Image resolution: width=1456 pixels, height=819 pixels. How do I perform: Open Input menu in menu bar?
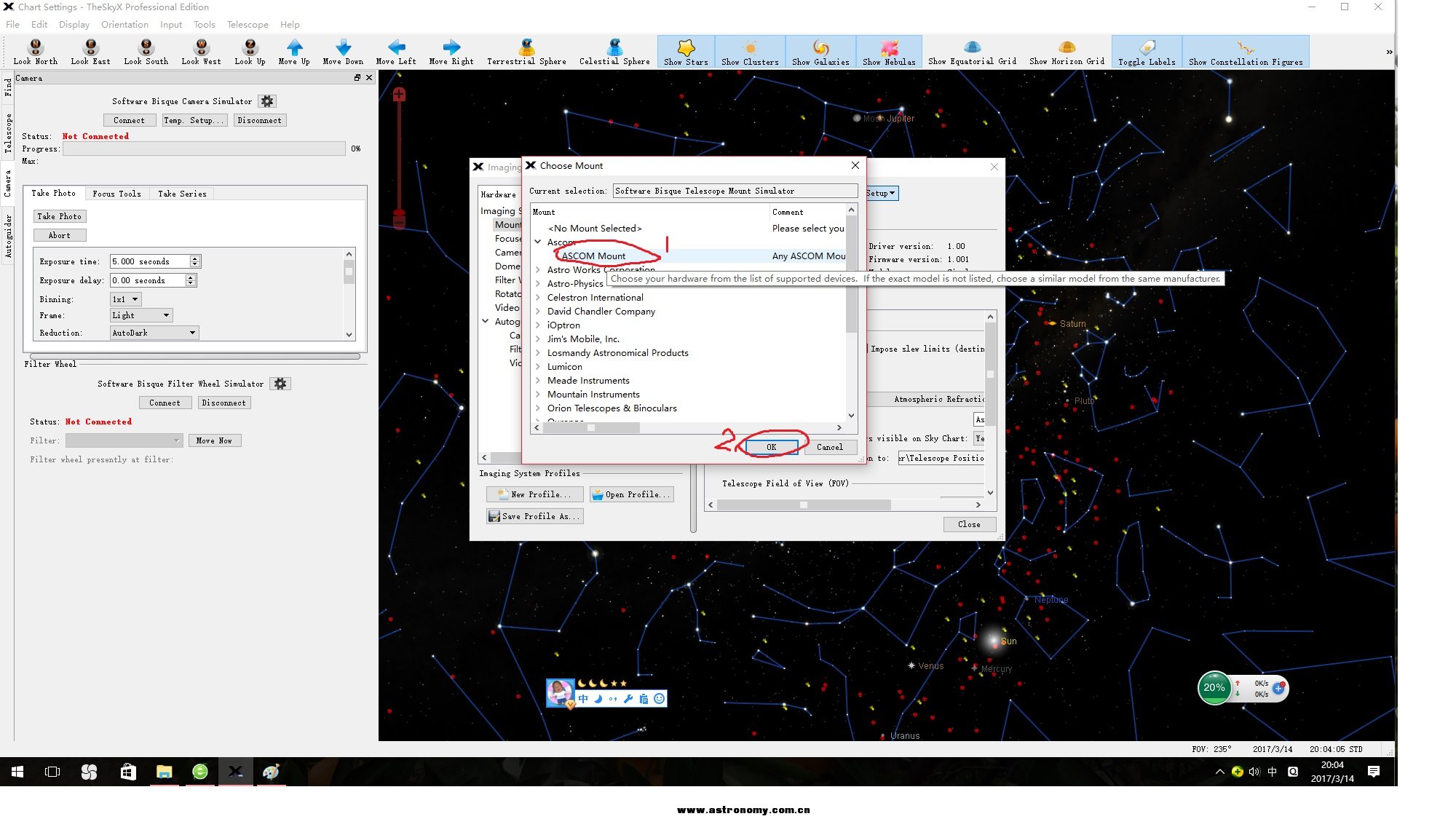click(170, 24)
